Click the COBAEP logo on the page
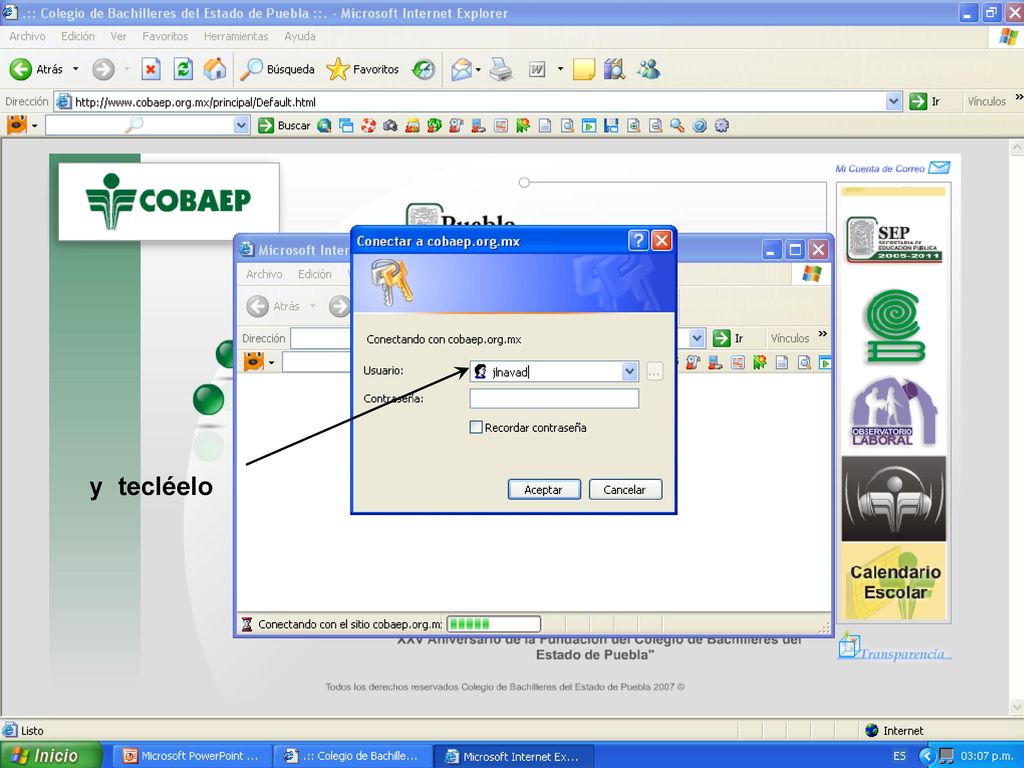The image size is (1024, 768). [x=168, y=200]
